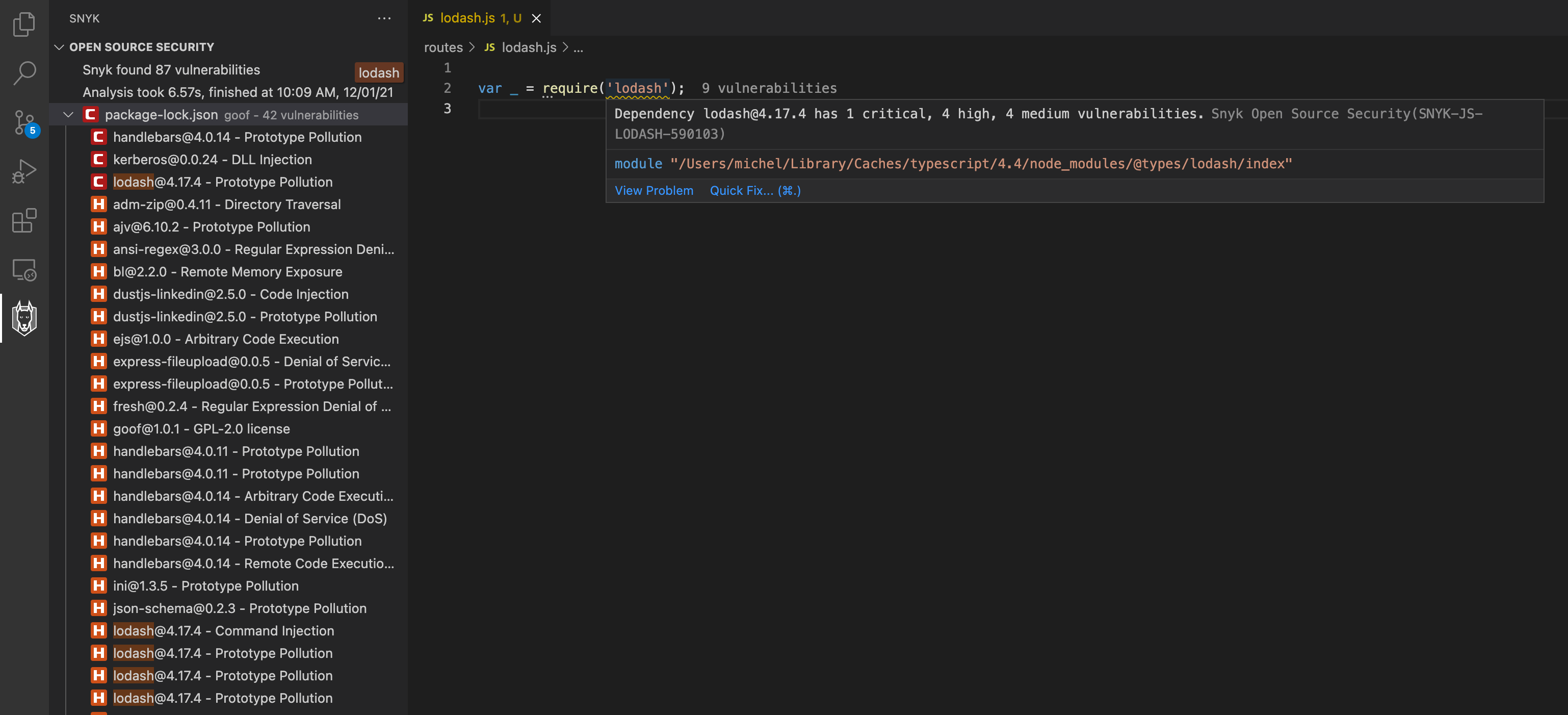Click the H severity icon for fresh@0.2.4
This screenshot has height=715, width=1568.
click(x=98, y=406)
